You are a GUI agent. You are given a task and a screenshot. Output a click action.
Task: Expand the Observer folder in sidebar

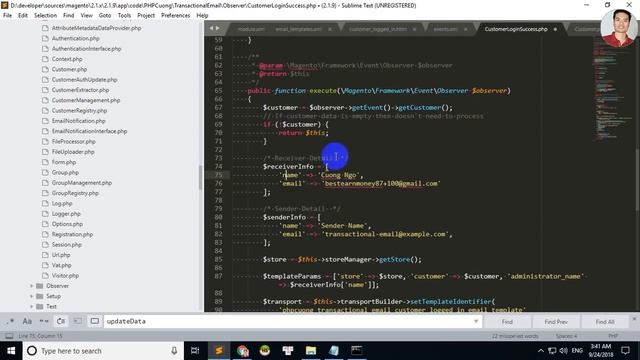point(32,286)
